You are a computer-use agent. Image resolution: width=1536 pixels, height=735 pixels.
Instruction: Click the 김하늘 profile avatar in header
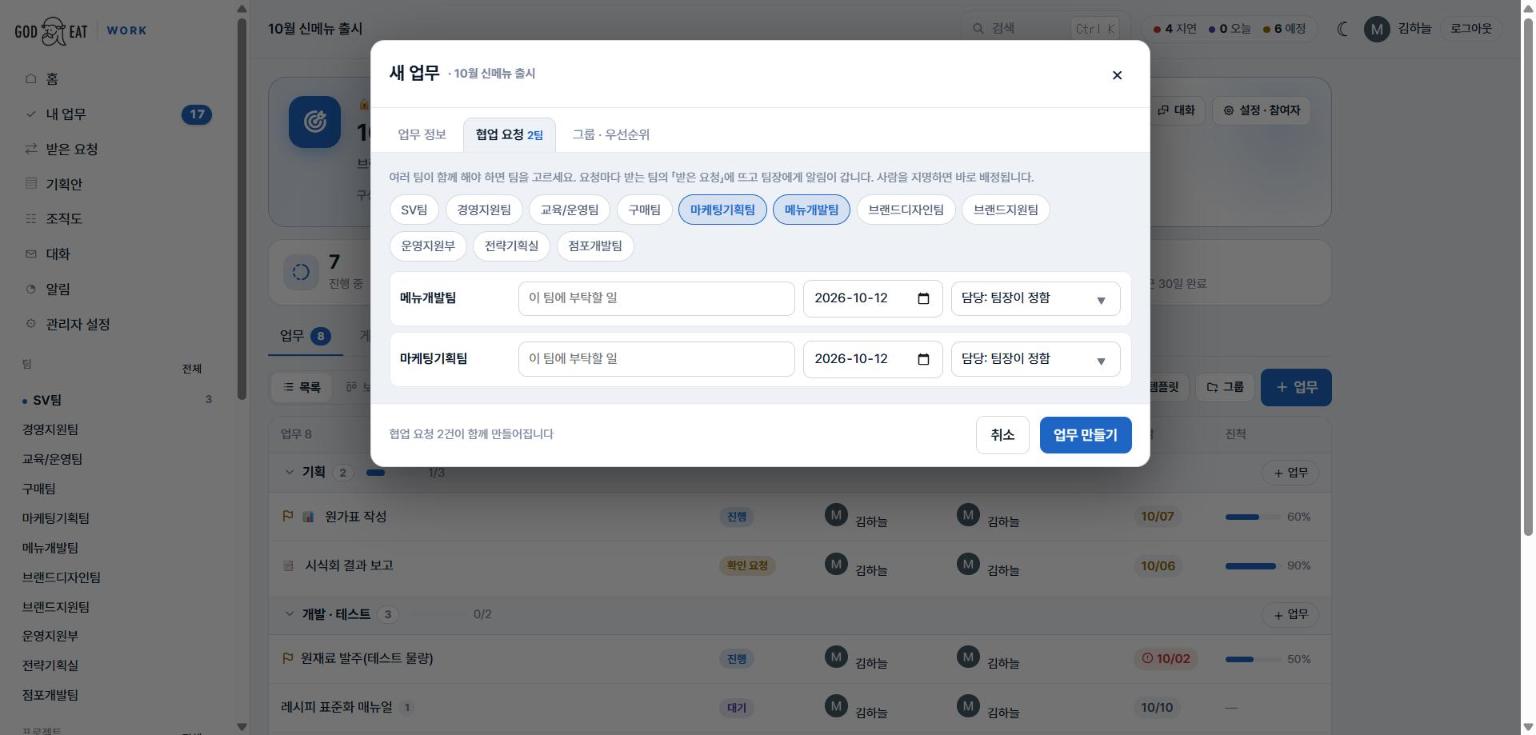point(1377,29)
